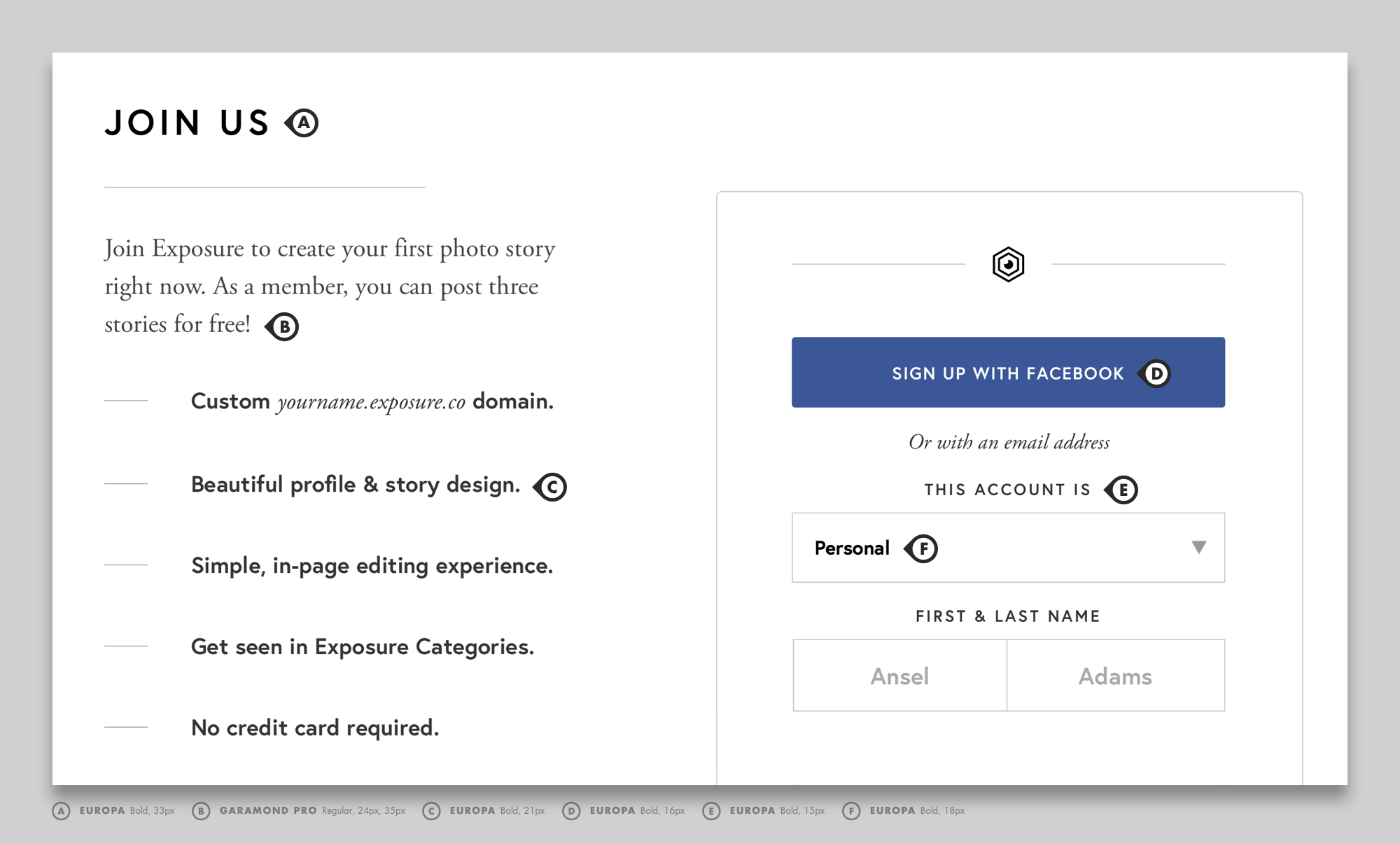Click legend icon A in footer key
Image resolution: width=1400 pixels, height=844 pixels.
click(x=62, y=810)
